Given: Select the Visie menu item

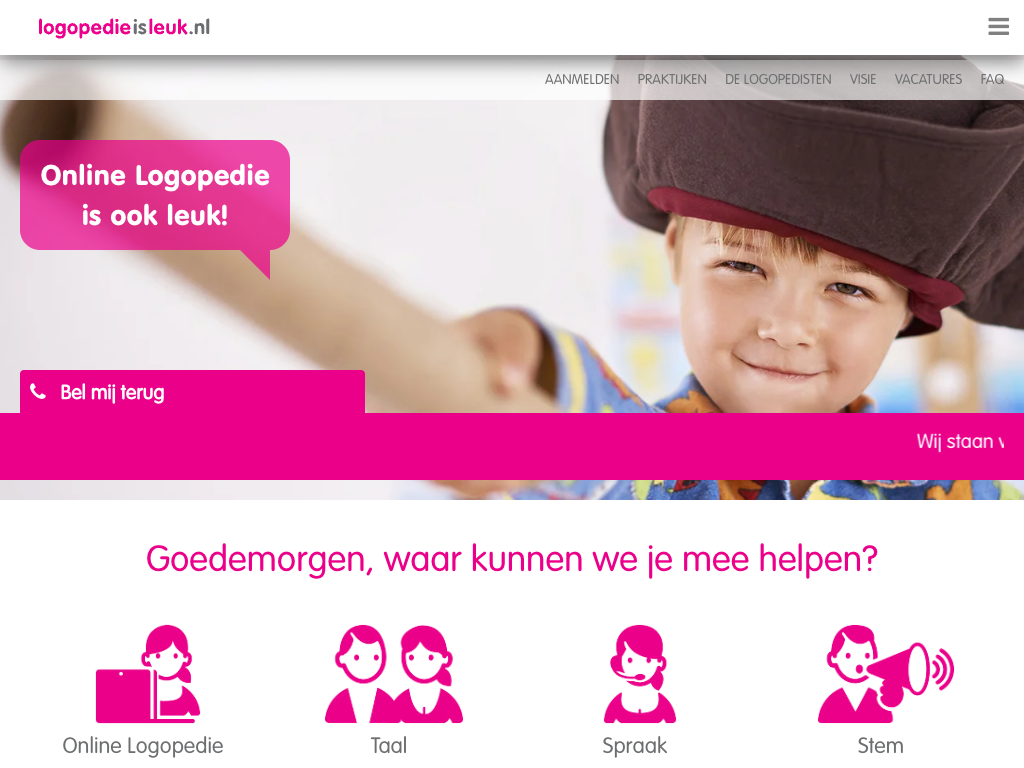Looking at the screenshot, I should click(x=863, y=80).
